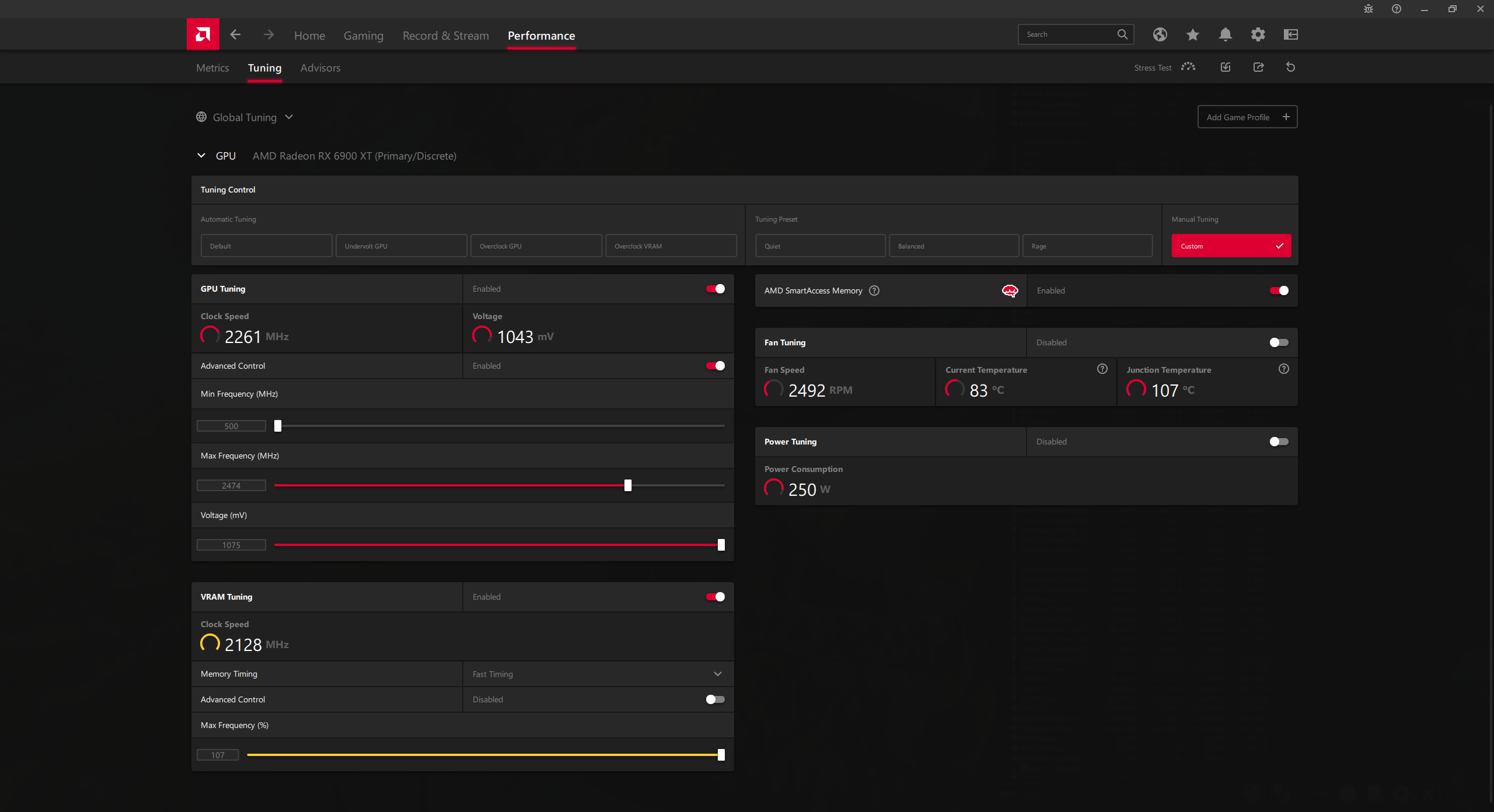Screen dimensions: 1494x812
Task: Select the Undervolt GPU preset
Action: 401,246
